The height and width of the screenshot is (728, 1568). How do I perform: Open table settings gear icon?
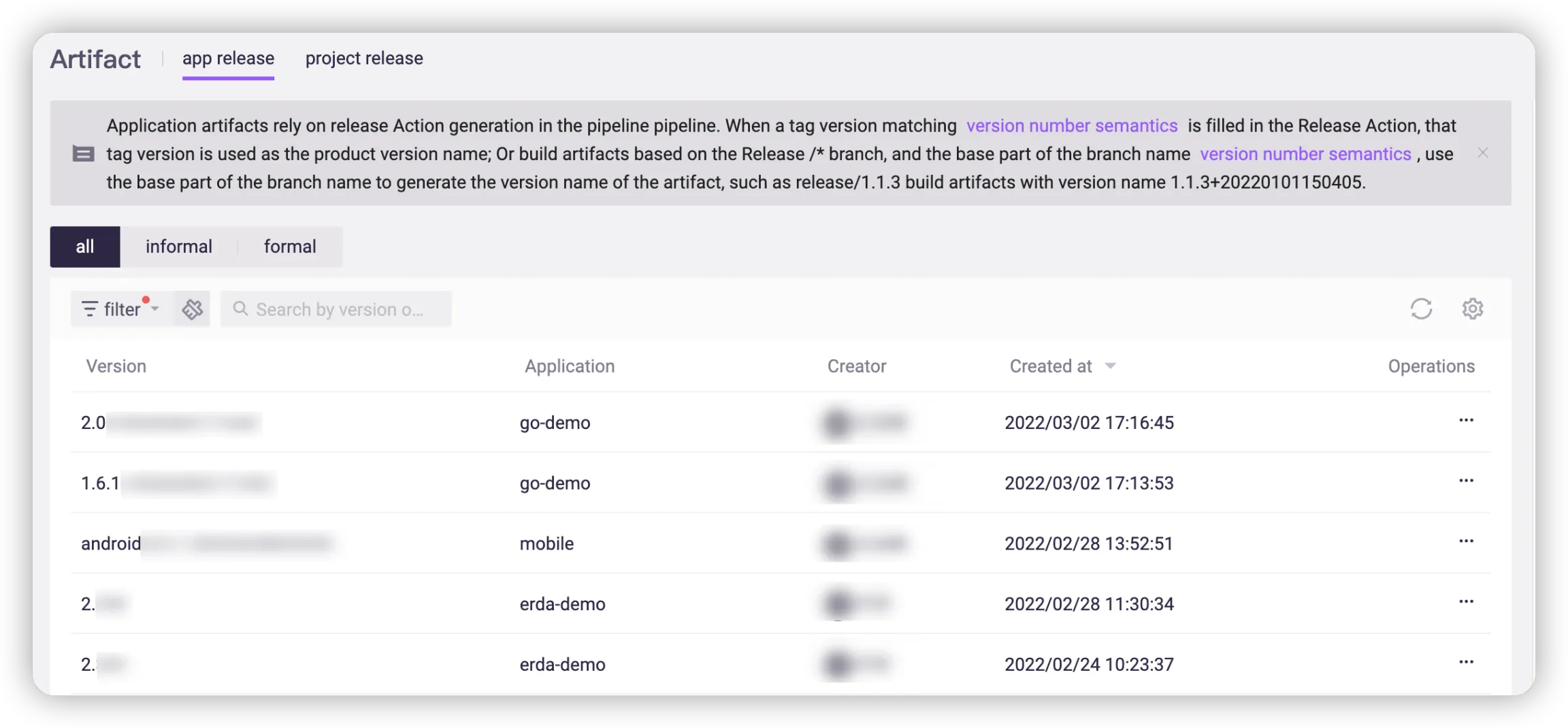[x=1473, y=309]
